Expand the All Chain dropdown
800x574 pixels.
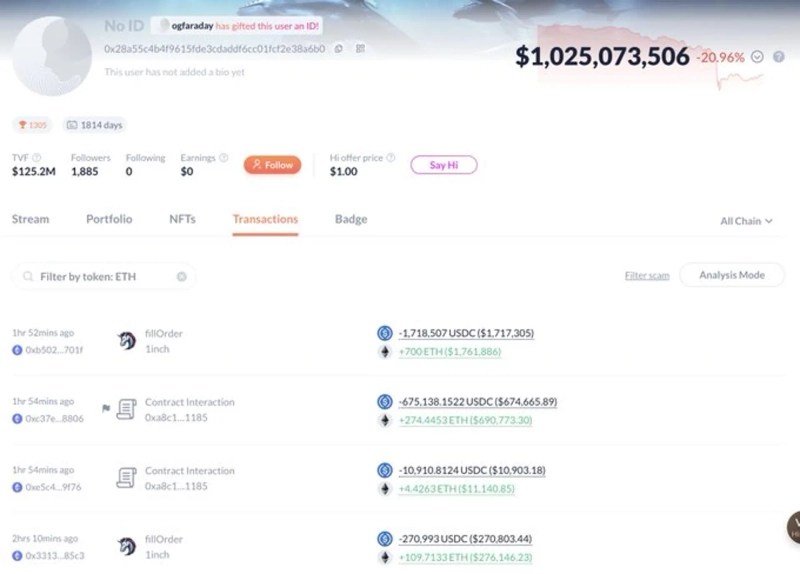[746, 221]
